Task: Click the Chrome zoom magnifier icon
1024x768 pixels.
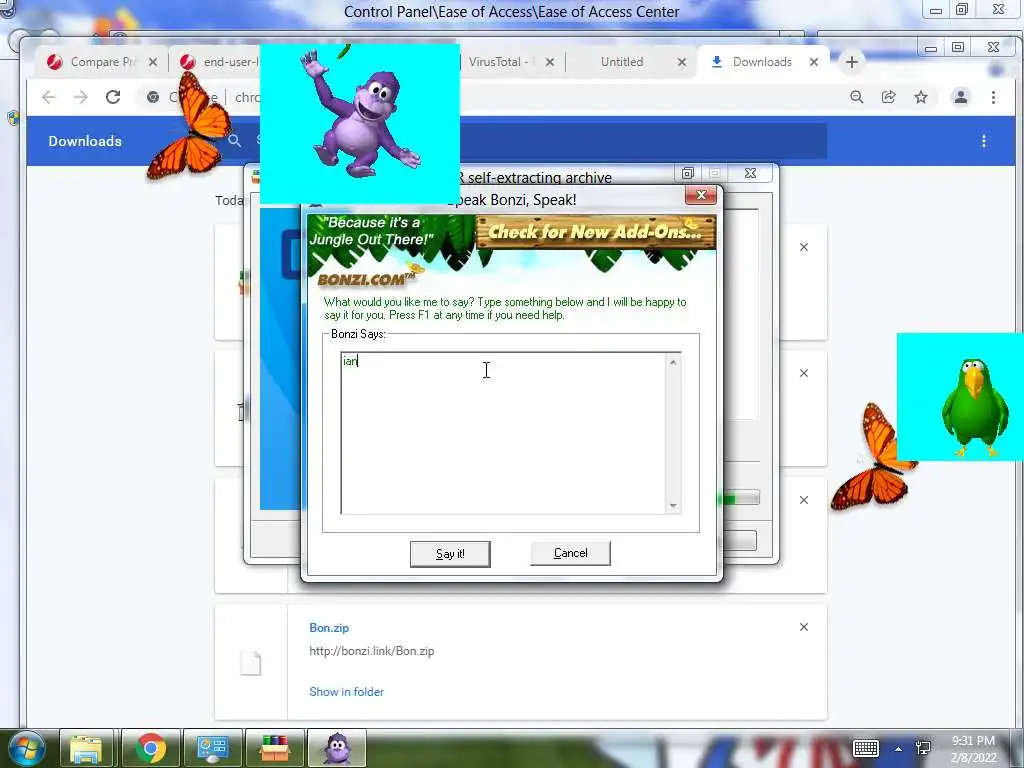Action: [x=857, y=97]
